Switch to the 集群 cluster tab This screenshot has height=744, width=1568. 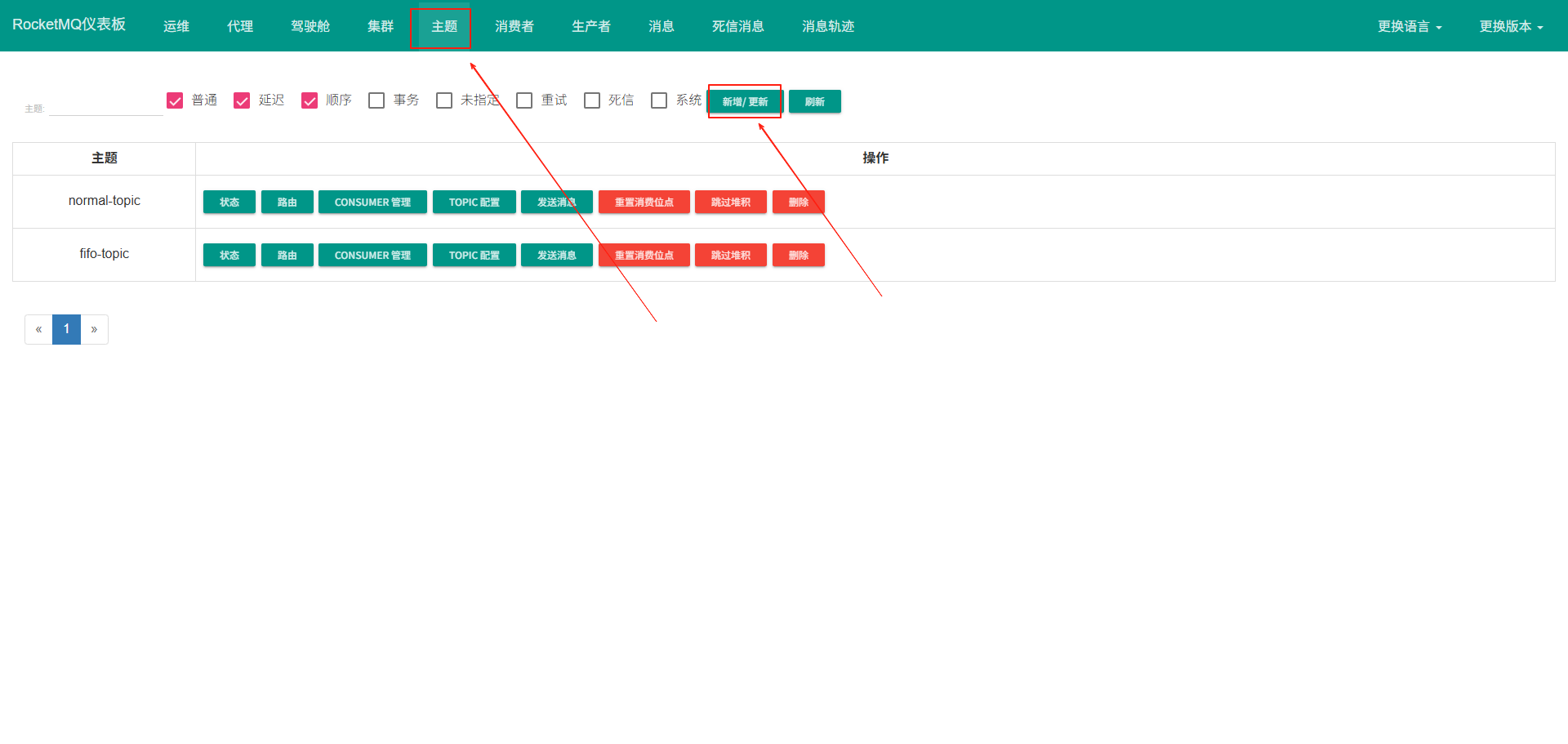[x=381, y=26]
